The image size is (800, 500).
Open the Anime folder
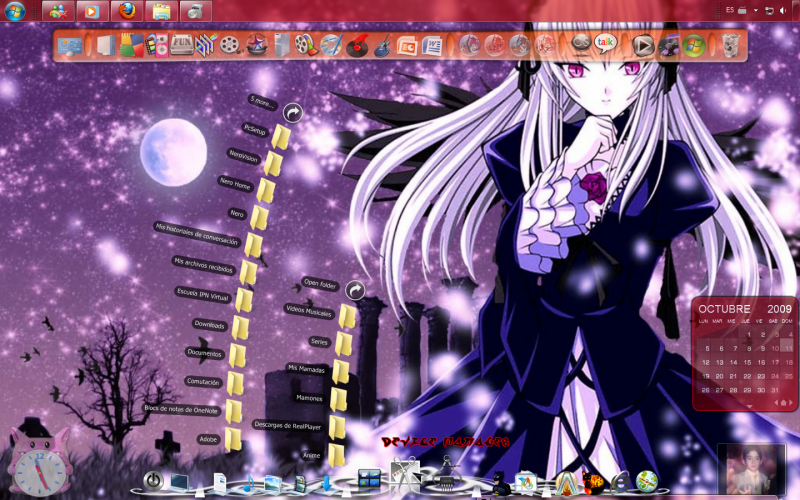[x=336, y=455]
